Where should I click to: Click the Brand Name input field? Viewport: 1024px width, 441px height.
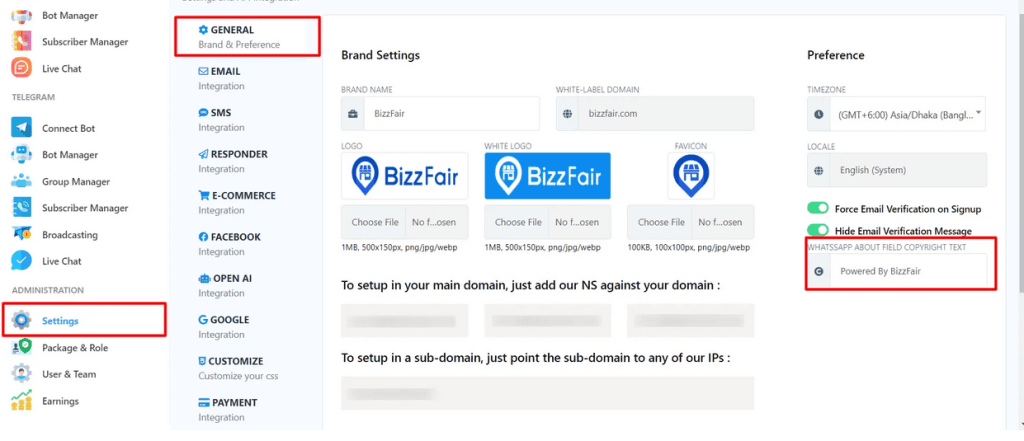[451, 114]
